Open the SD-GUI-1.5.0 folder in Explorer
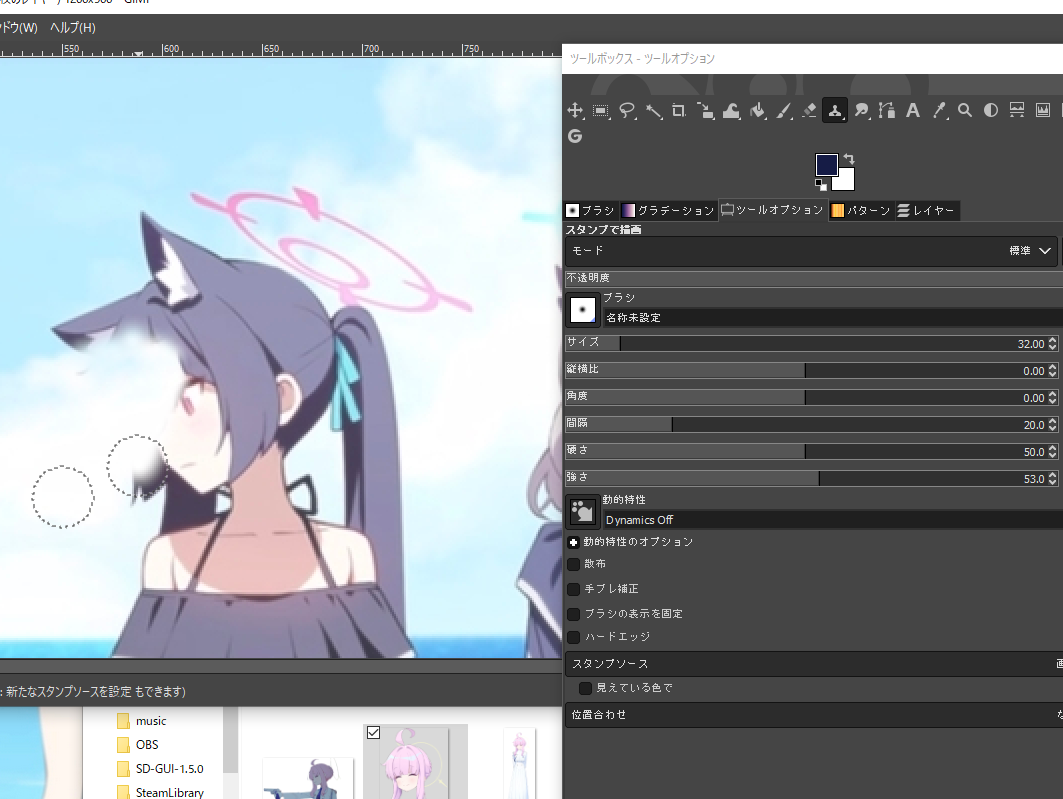This screenshot has width=1063, height=799. (x=160, y=769)
